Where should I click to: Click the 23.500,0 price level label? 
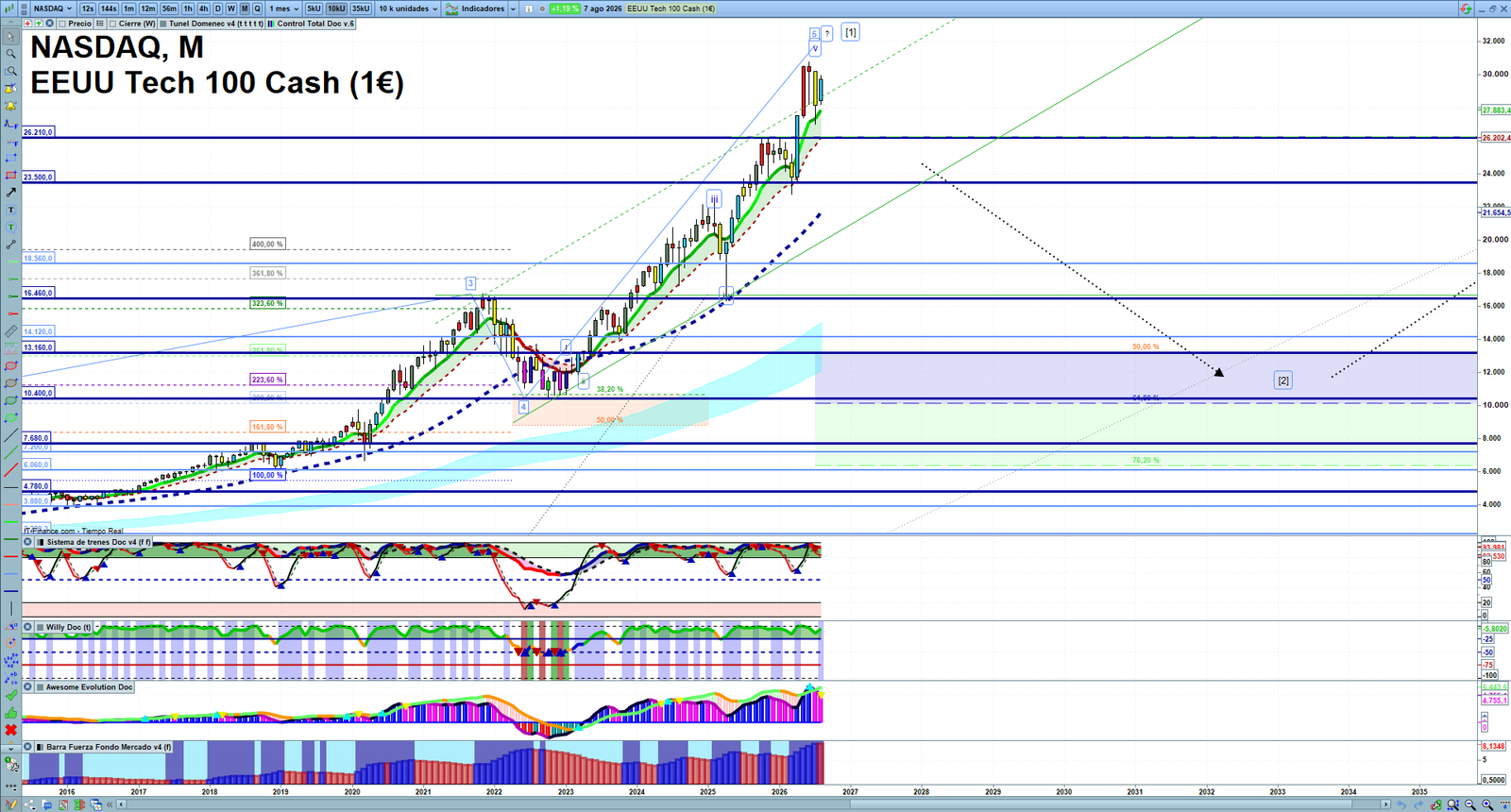39,177
